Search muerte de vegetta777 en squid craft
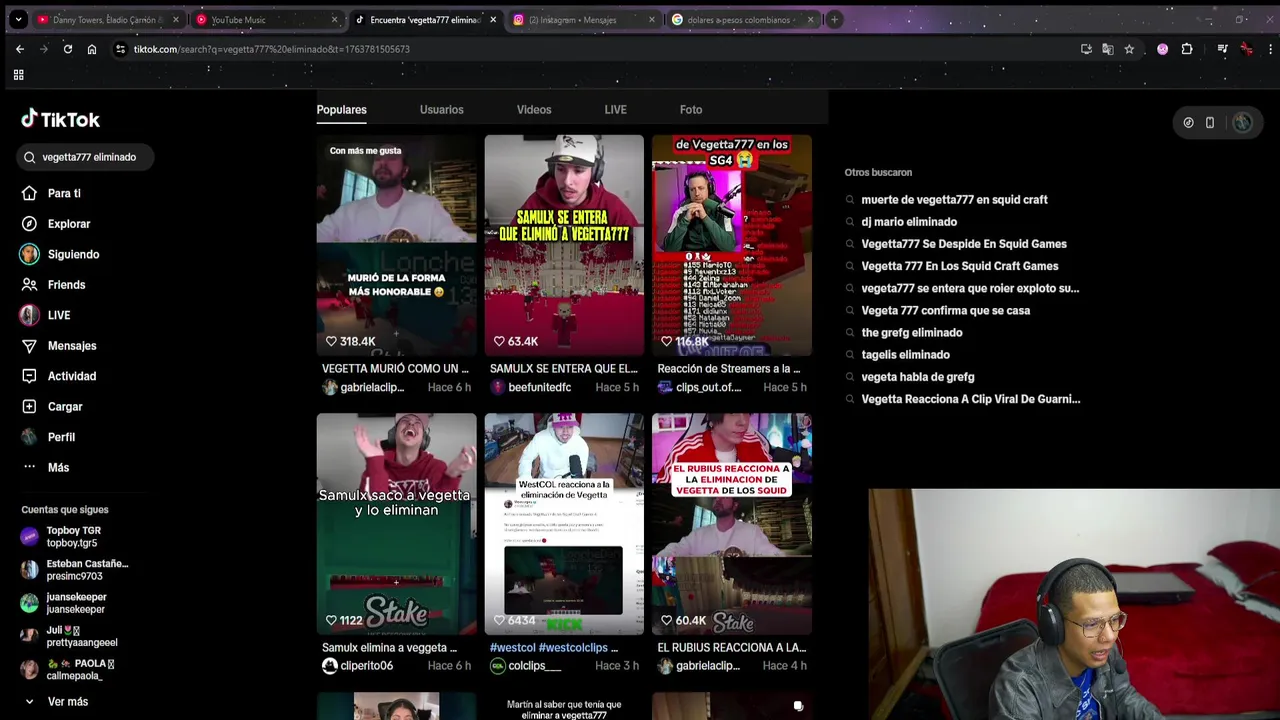 click(x=954, y=200)
